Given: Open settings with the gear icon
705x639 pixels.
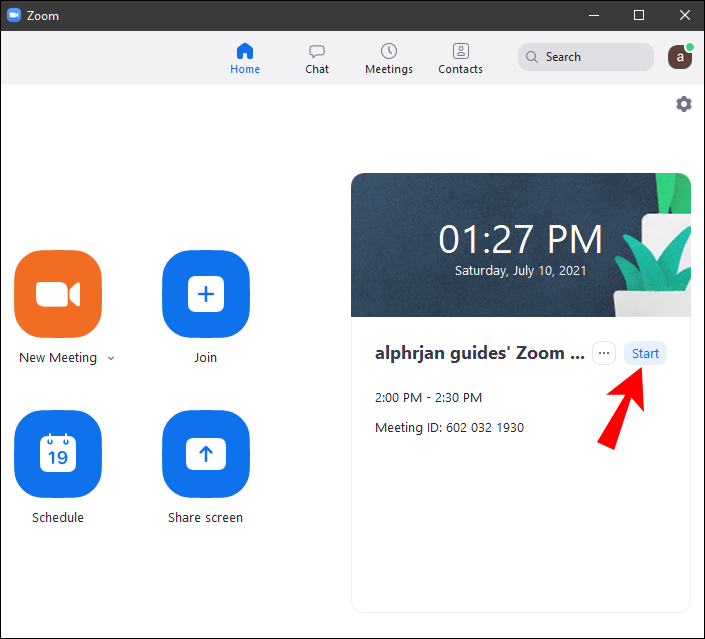Looking at the screenshot, I should [684, 104].
